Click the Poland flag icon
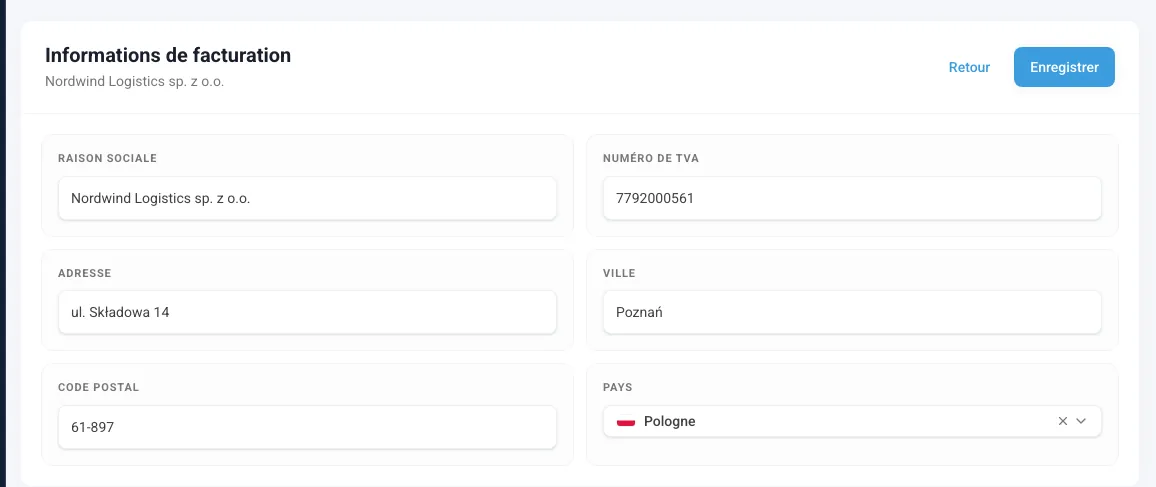This screenshot has height=487, width=1156. click(626, 421)
